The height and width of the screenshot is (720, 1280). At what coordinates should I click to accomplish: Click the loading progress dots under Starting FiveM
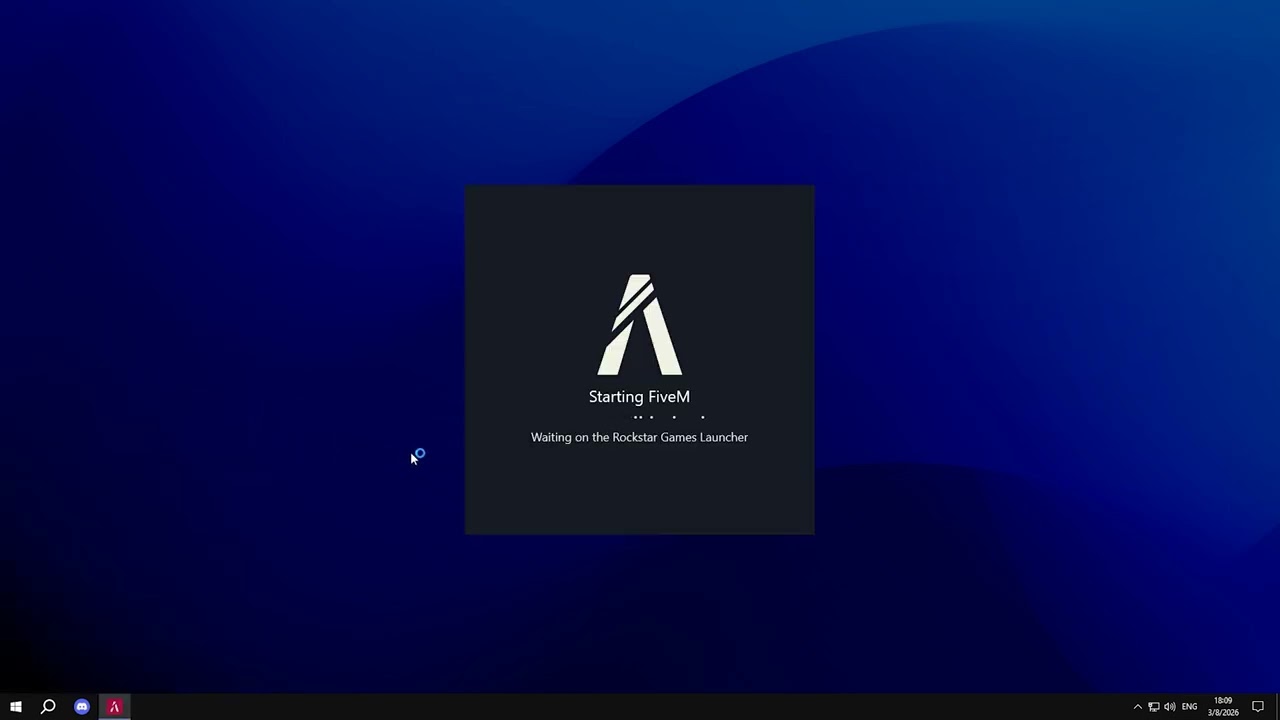click(x=669, y=417)
